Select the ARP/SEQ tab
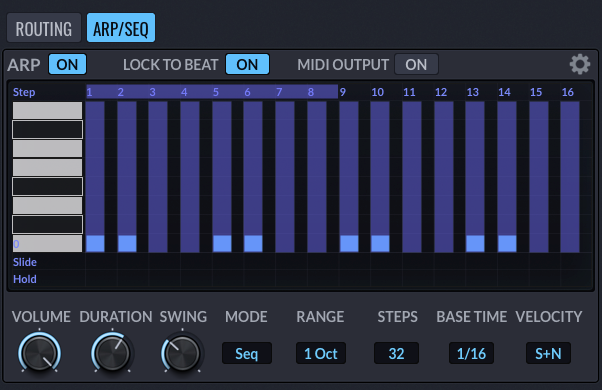This screenshot has width=602, height=390. (x=121, y=28)
